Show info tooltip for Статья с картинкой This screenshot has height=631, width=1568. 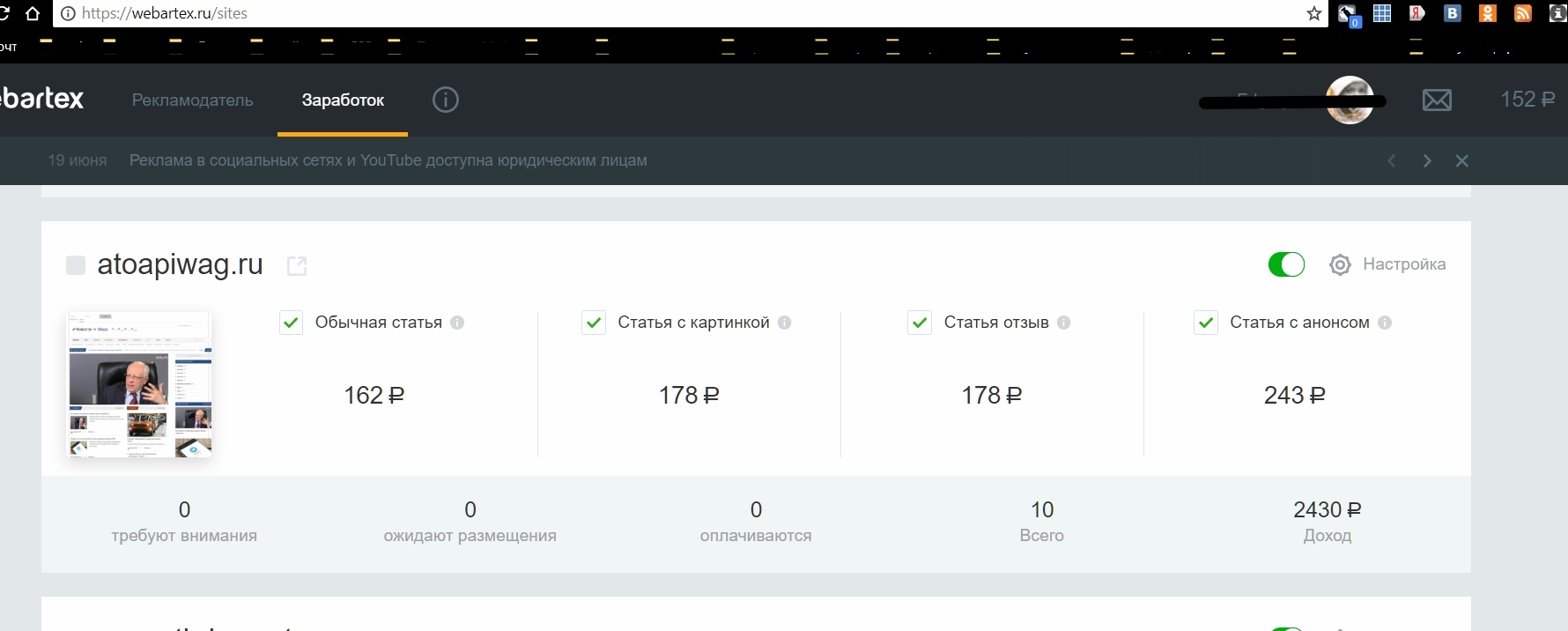pyautogui.click(x=785, y=323)
